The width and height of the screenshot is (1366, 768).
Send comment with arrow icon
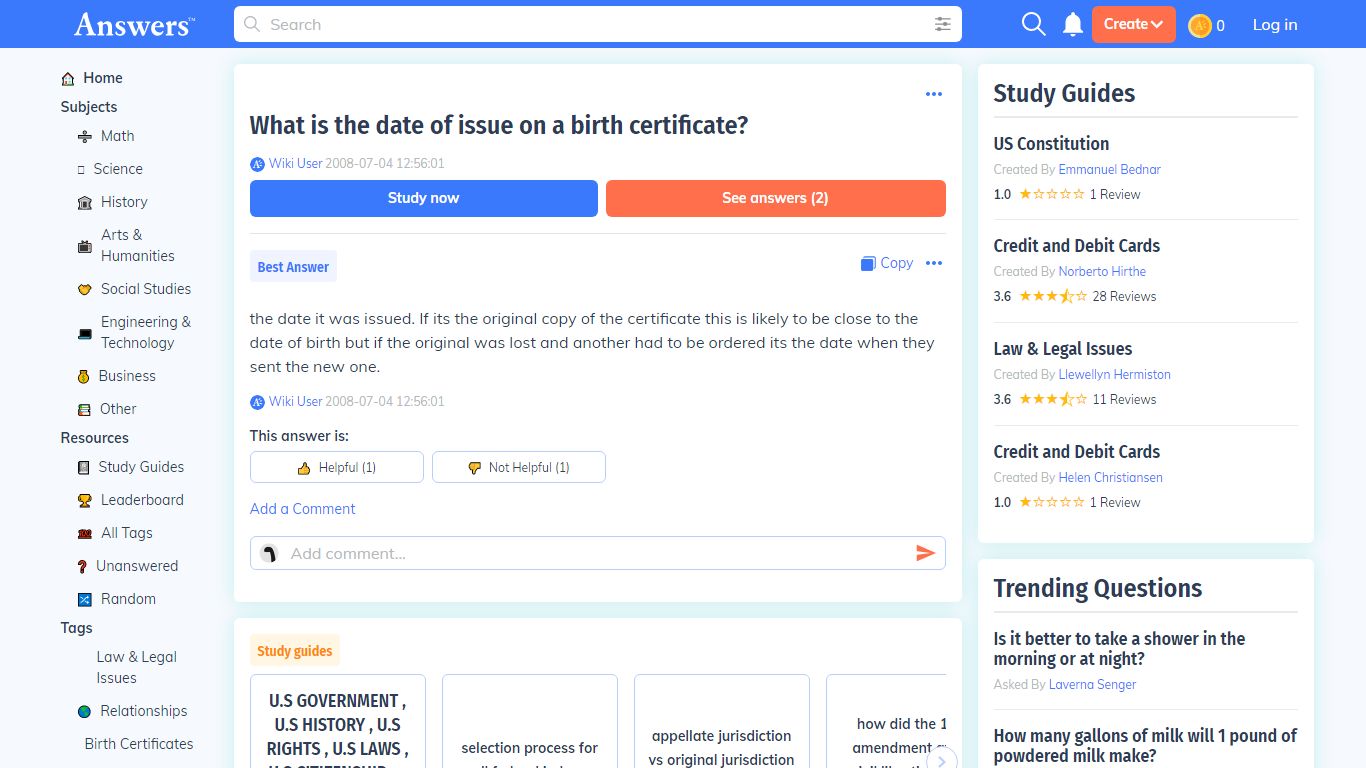coord(925,553)
